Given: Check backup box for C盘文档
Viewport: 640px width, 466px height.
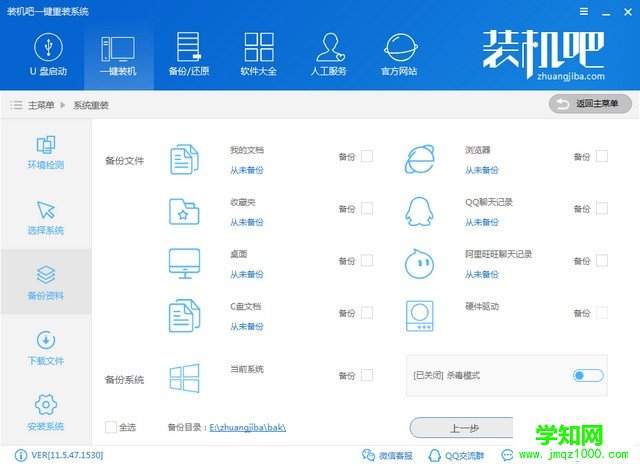Looking at the screenshot, I should (x=367, y=313).
